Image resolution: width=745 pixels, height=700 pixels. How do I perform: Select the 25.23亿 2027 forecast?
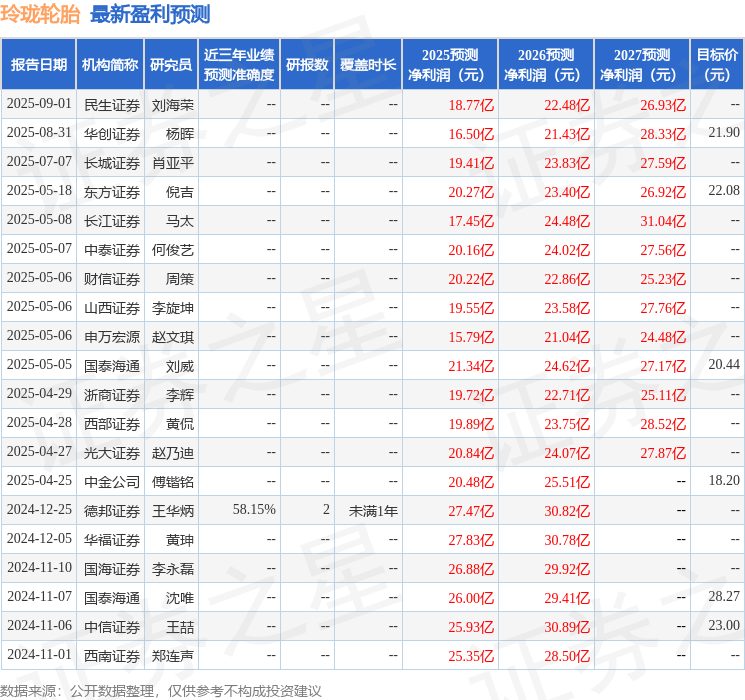[663, 279]
